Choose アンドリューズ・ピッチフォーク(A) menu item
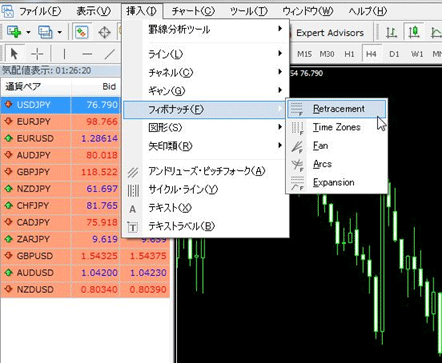This screenshot has height=363, width=442. point(206,171)
